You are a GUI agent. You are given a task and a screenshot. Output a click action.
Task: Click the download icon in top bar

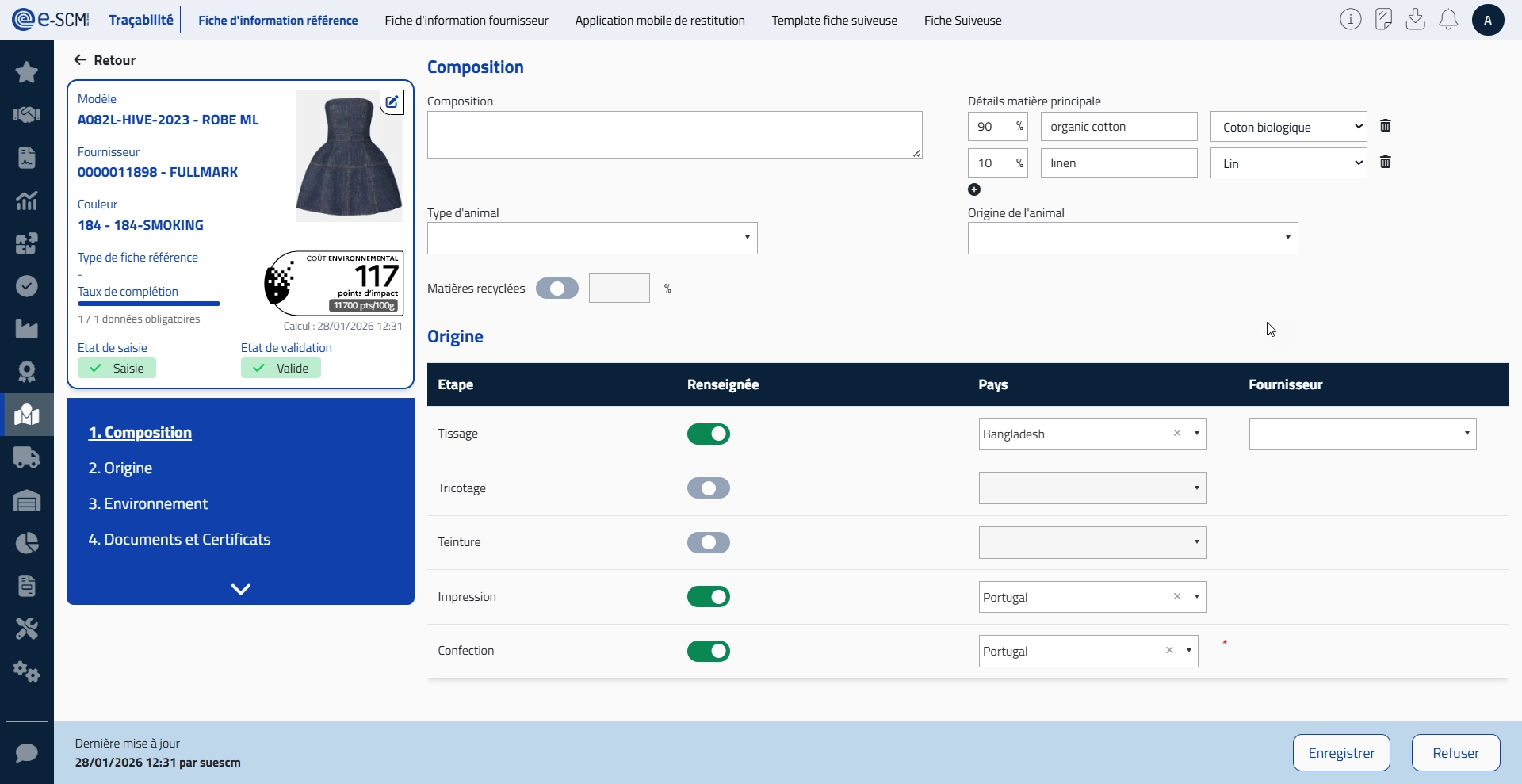tap(1416, 20)
